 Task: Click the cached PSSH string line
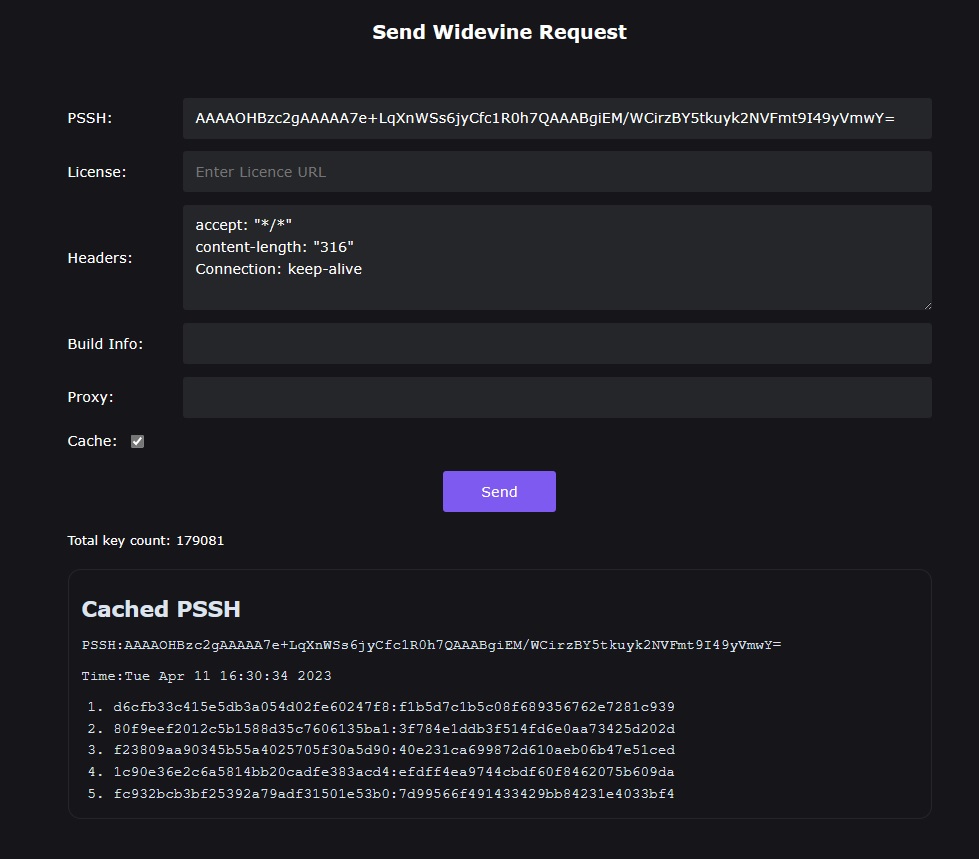[431, 645]
